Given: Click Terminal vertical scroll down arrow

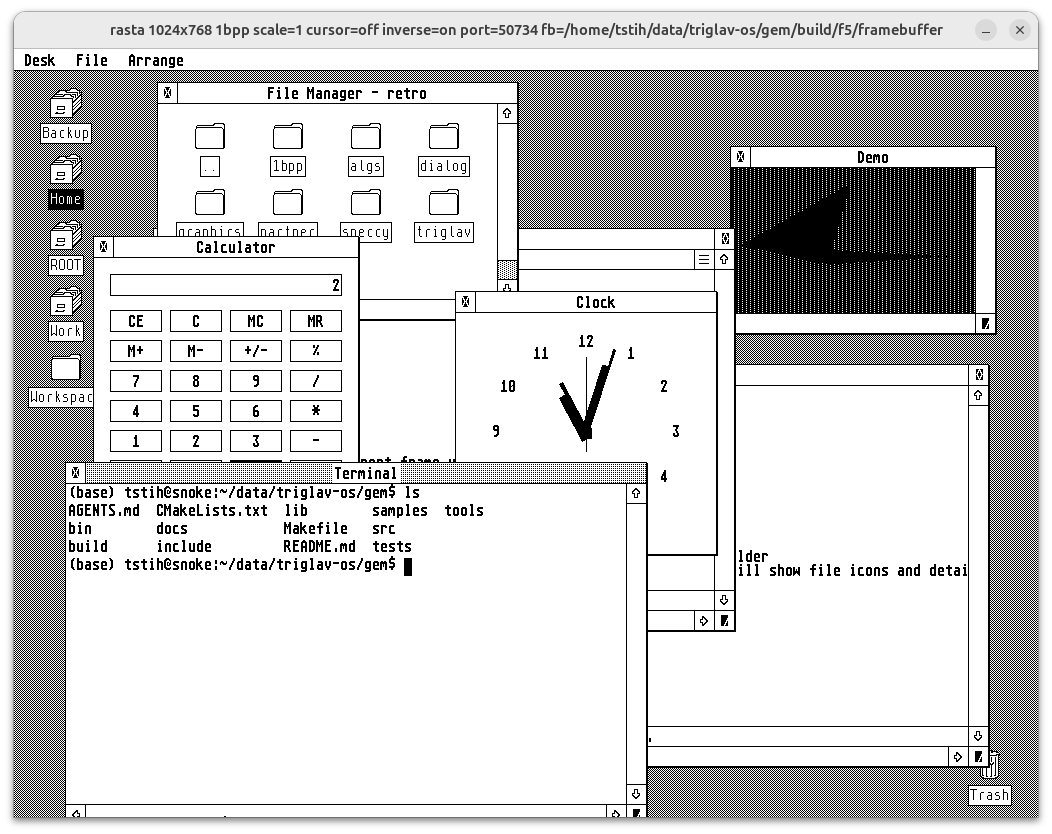Looking at the screenshot, I should tap(636, 794).
